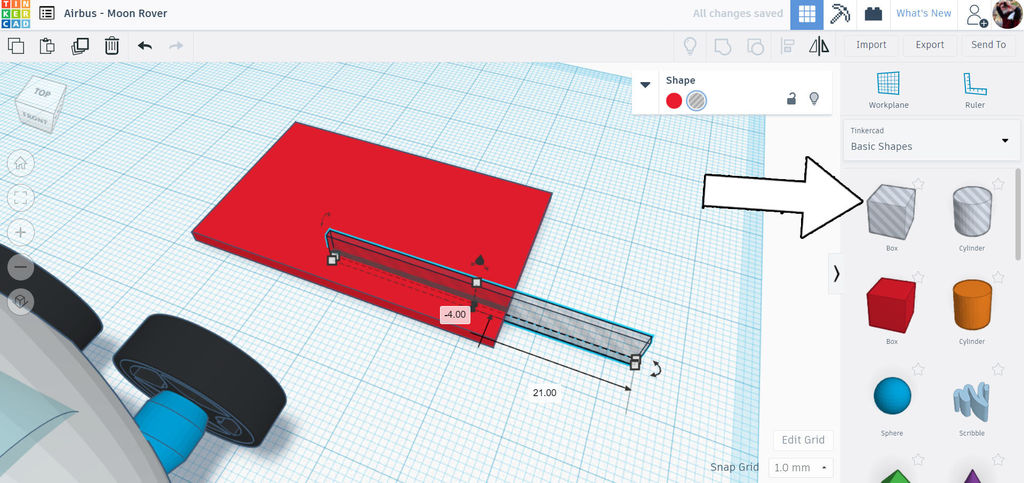The width and height of the screenshot is (1024, 483).
Task: Click the Tinkercad logo
Action: pyautogui.click(x=15, y=14)
